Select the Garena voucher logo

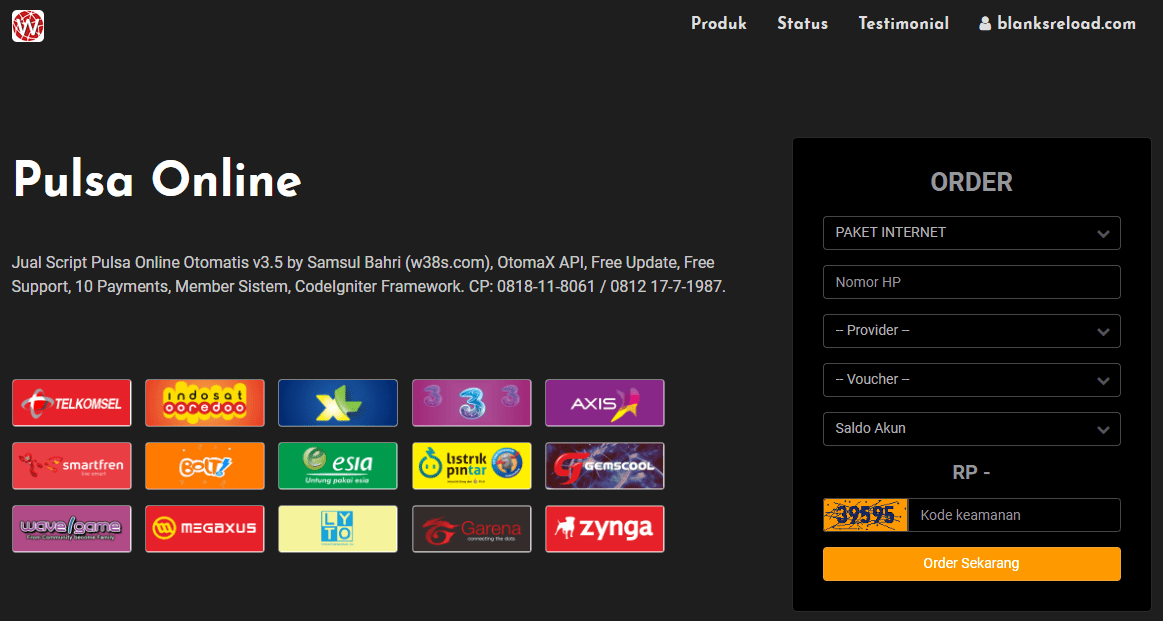click(x=472, y=529)
